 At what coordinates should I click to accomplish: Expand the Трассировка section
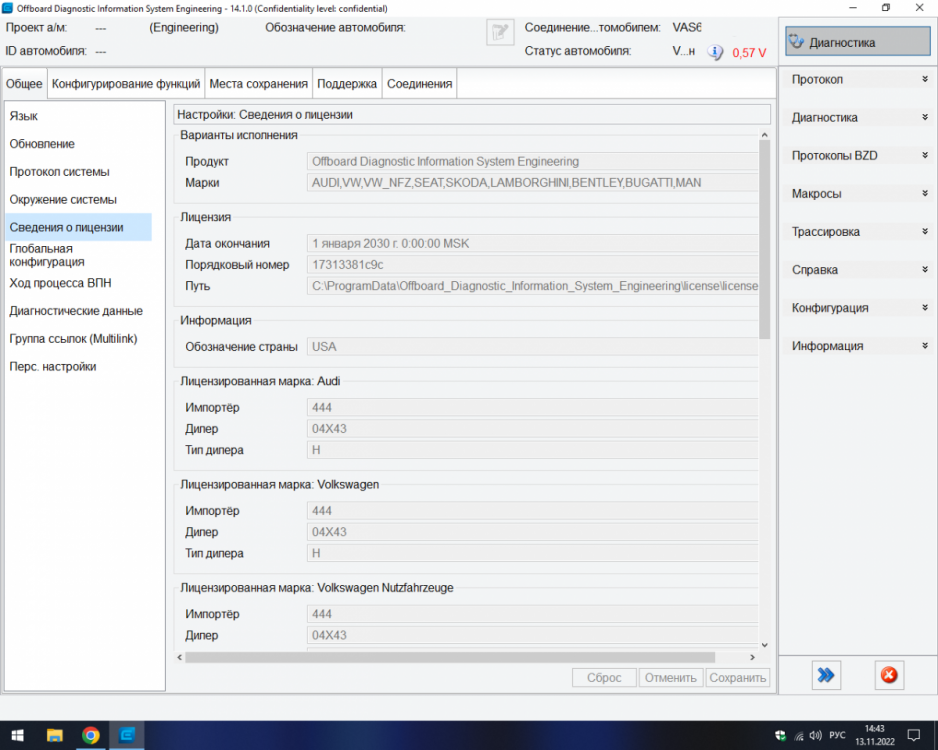pos(857,231)
